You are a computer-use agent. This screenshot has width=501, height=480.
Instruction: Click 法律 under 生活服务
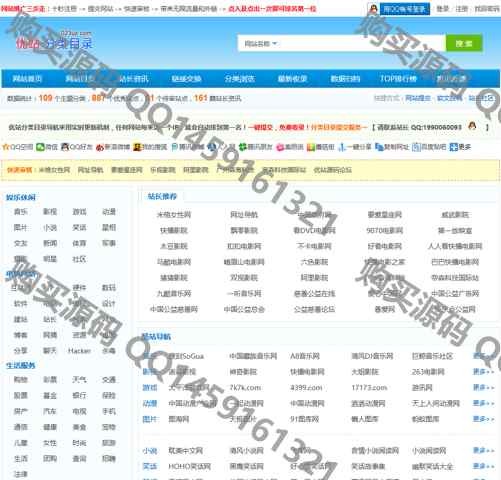point(21,474)
